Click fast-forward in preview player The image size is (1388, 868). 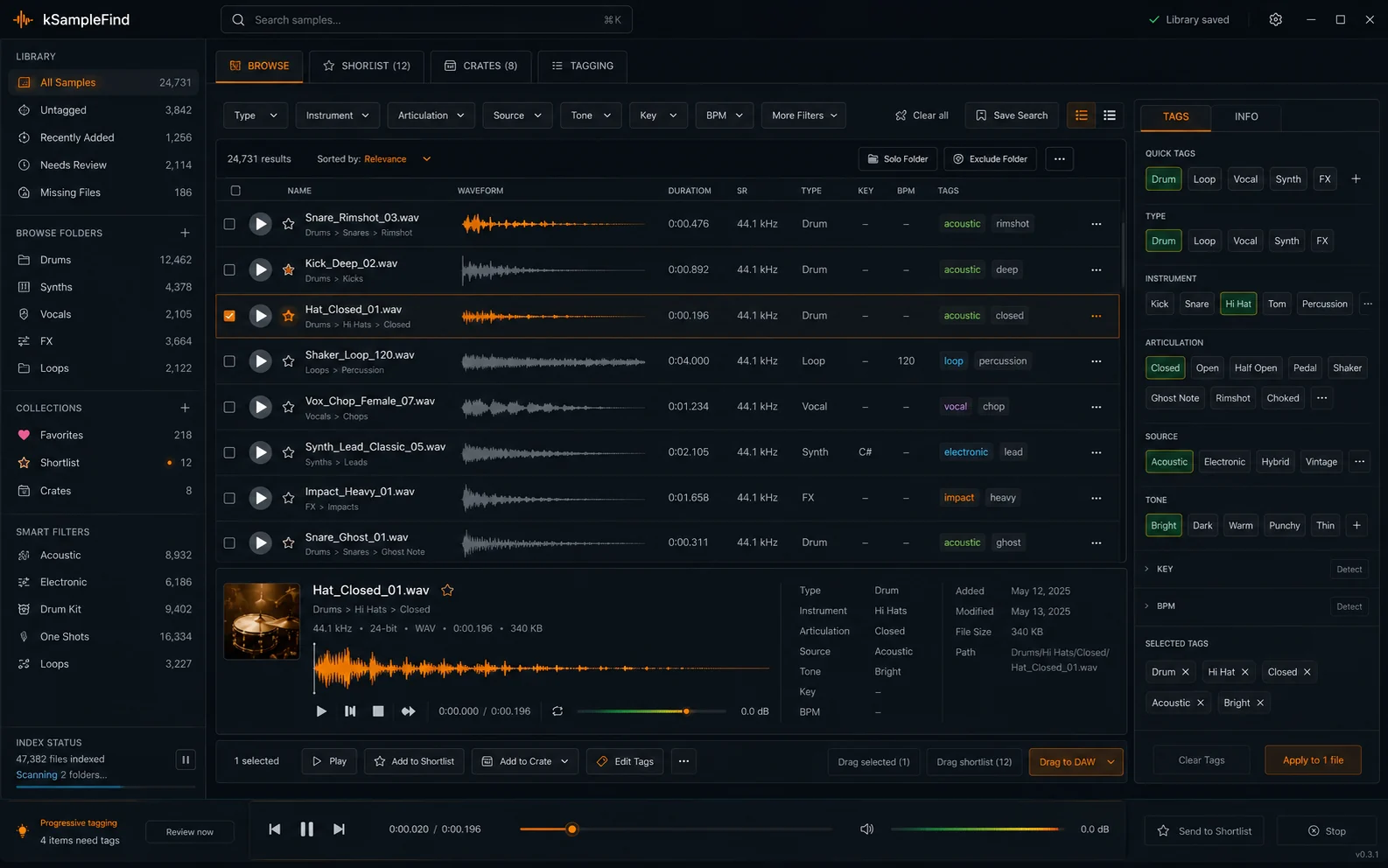click(x=408, y=711)
